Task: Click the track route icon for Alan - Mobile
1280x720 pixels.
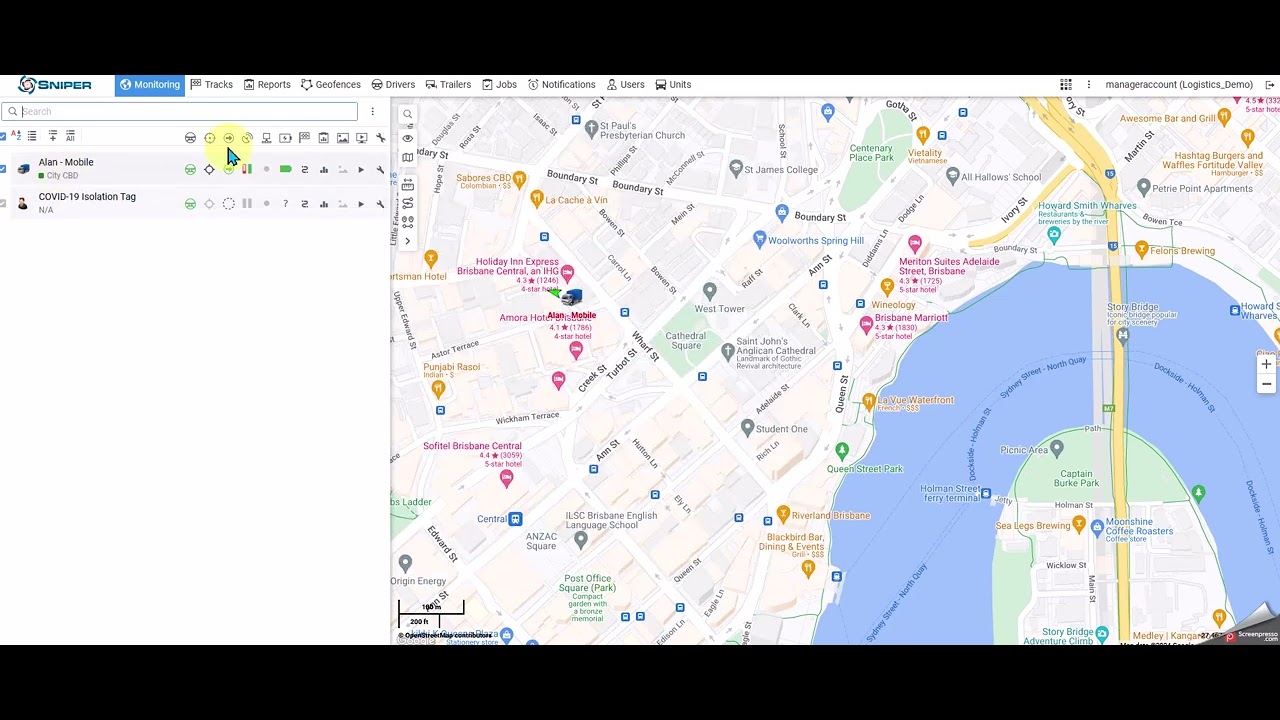Action: click(x=304, y=170)
